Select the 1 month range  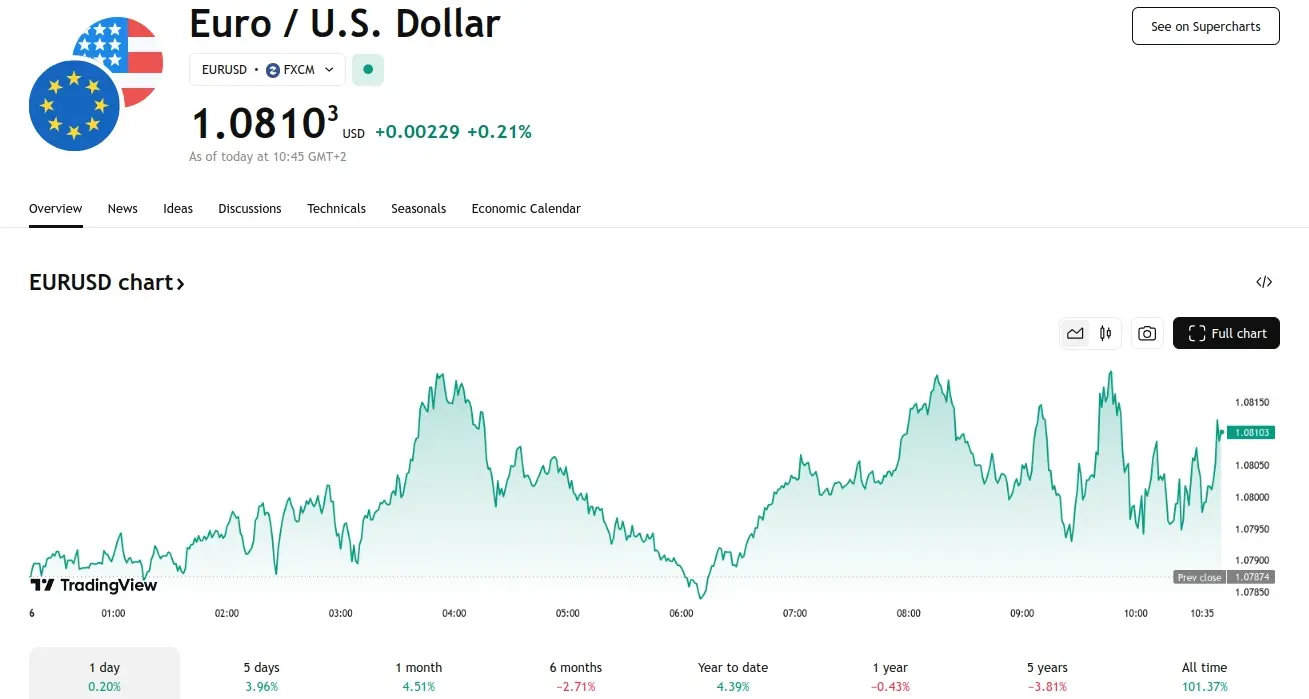418,675
